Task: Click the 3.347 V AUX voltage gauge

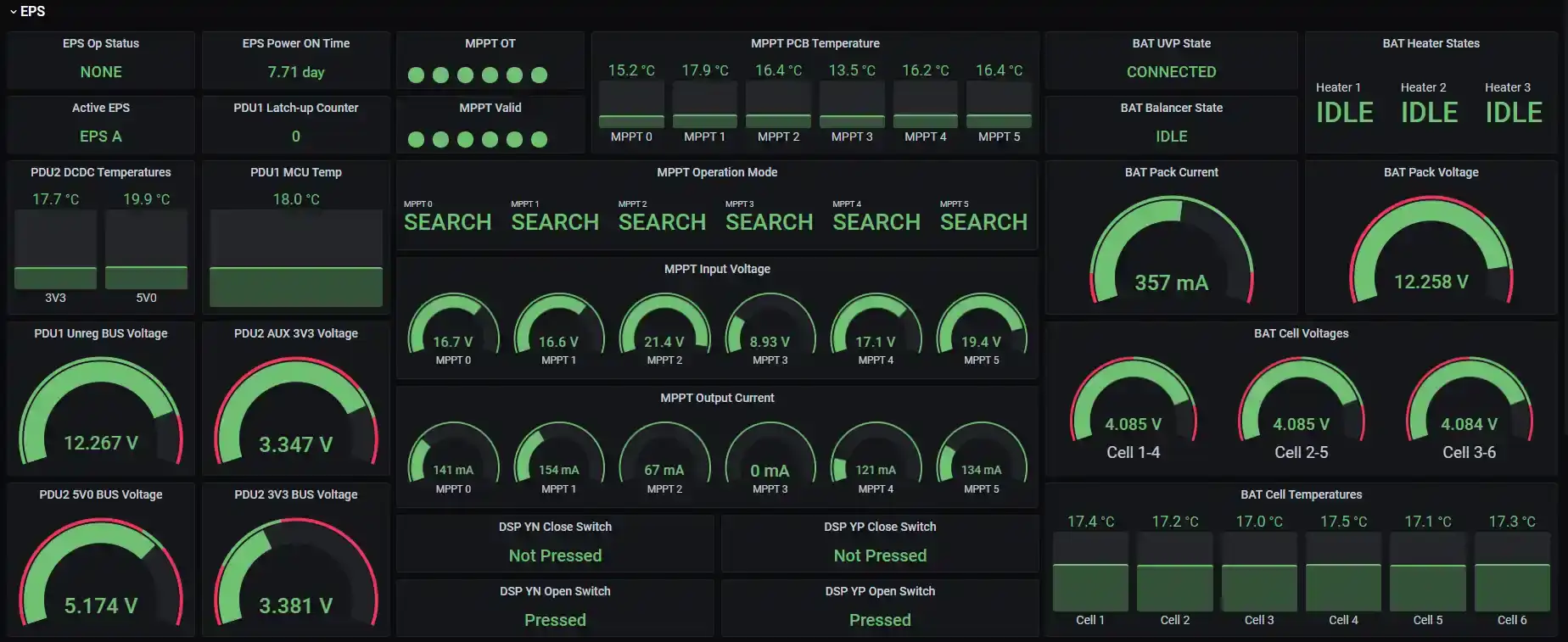Action: coord(296,411)
